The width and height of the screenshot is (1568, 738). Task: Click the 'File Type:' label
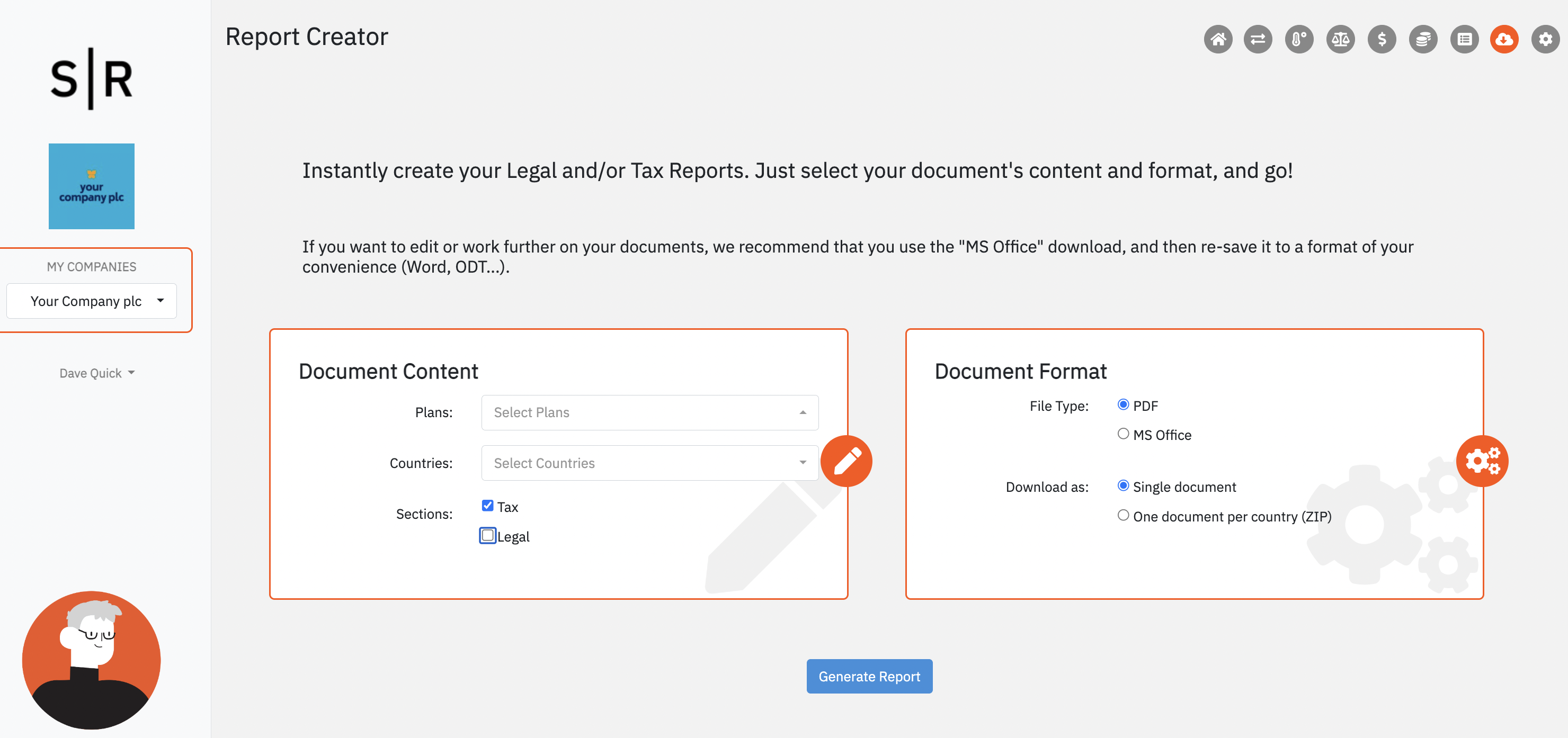[1058, 406]
